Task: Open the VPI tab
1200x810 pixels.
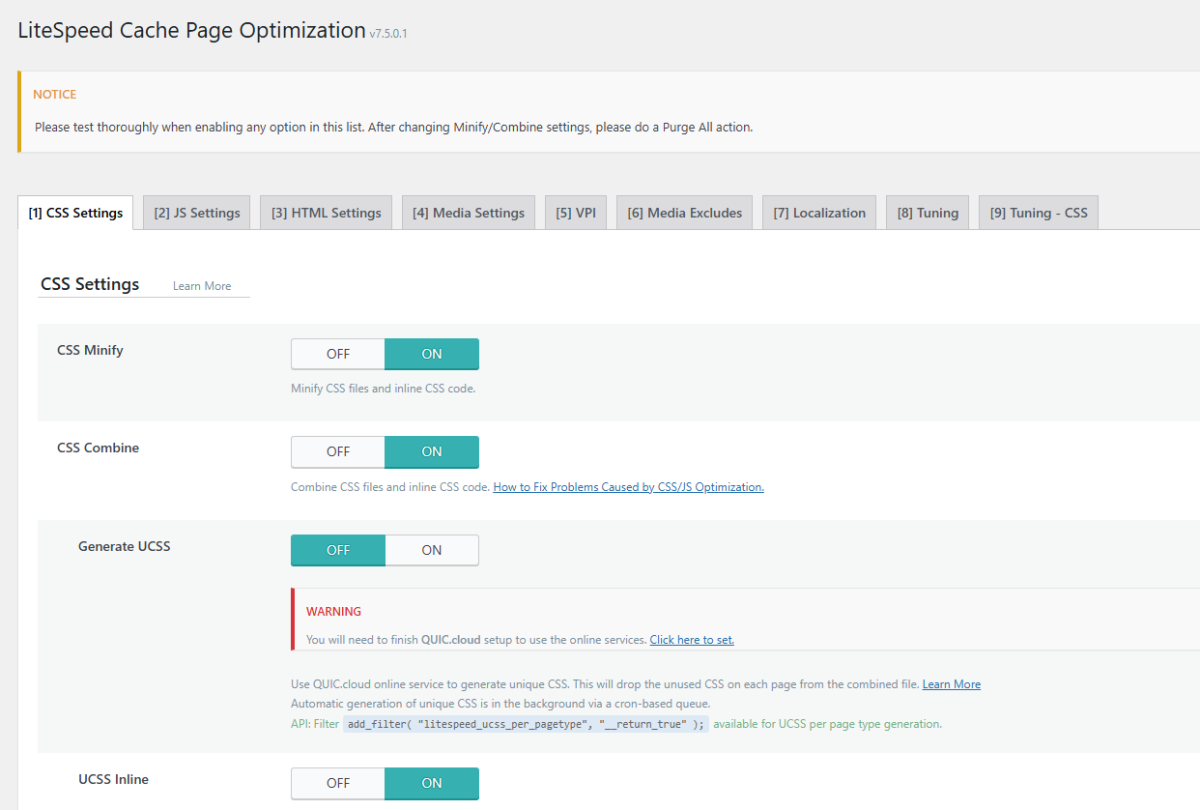Action: [575, 212]
